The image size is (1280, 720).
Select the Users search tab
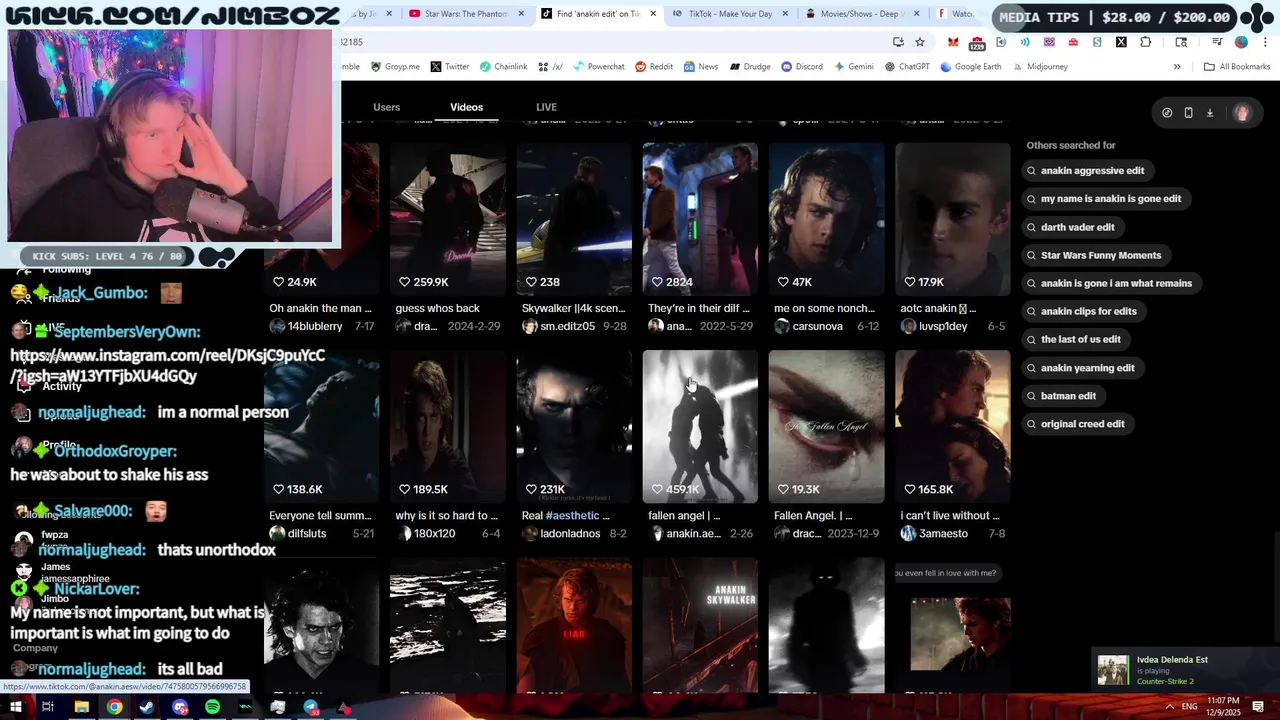[x=386, y=107]
